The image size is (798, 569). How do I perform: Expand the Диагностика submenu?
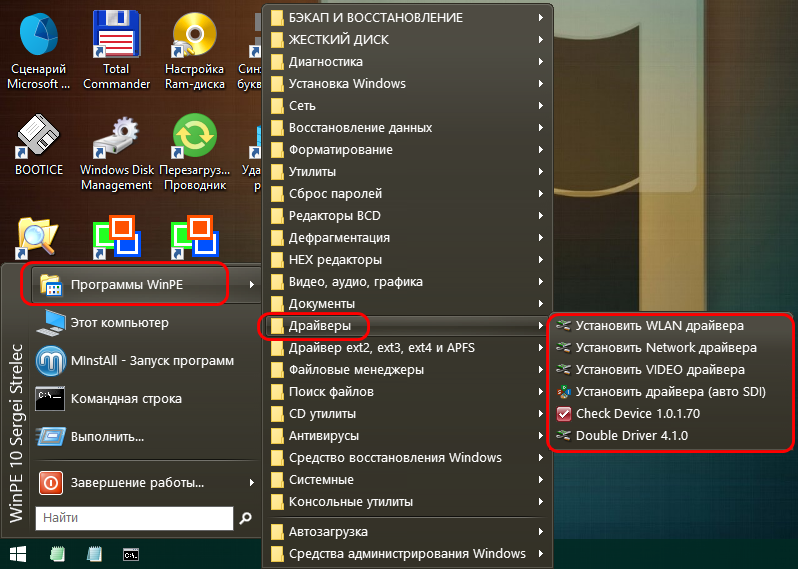pyautogui.click(x=407, y=62)
